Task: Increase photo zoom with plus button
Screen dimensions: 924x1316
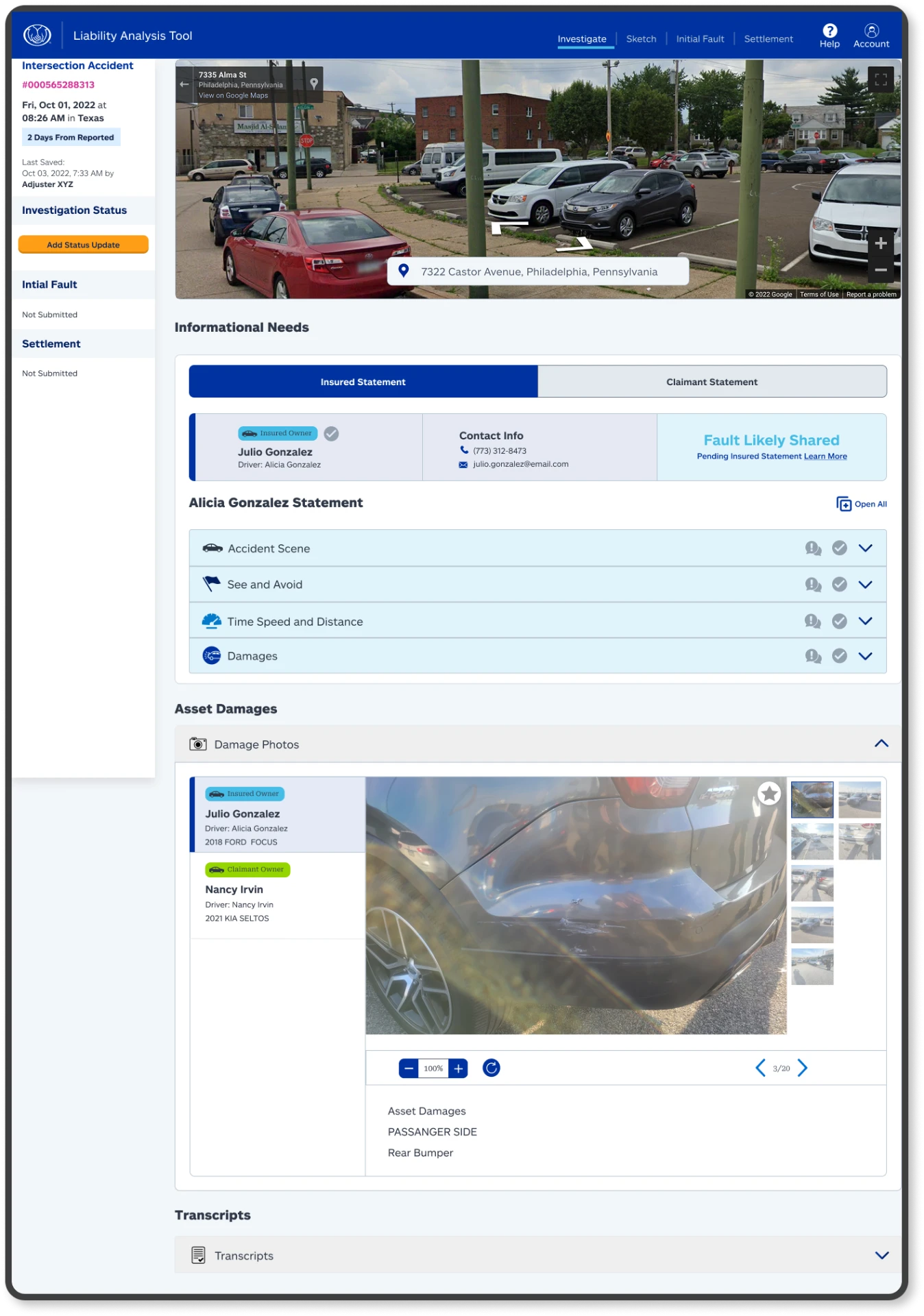Action: pos(459,1069)
